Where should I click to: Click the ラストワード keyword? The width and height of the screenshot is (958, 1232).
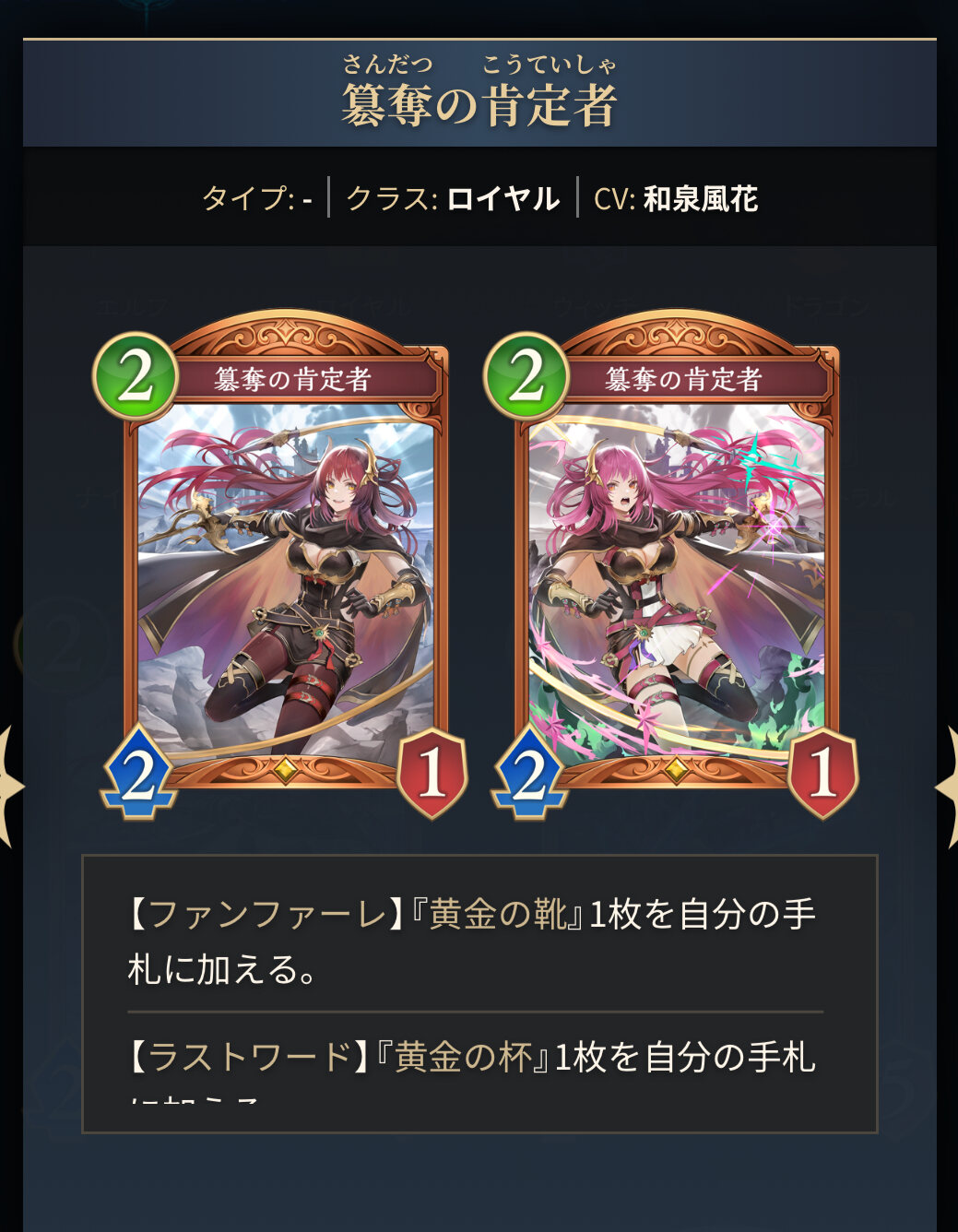click(249, 1057)
